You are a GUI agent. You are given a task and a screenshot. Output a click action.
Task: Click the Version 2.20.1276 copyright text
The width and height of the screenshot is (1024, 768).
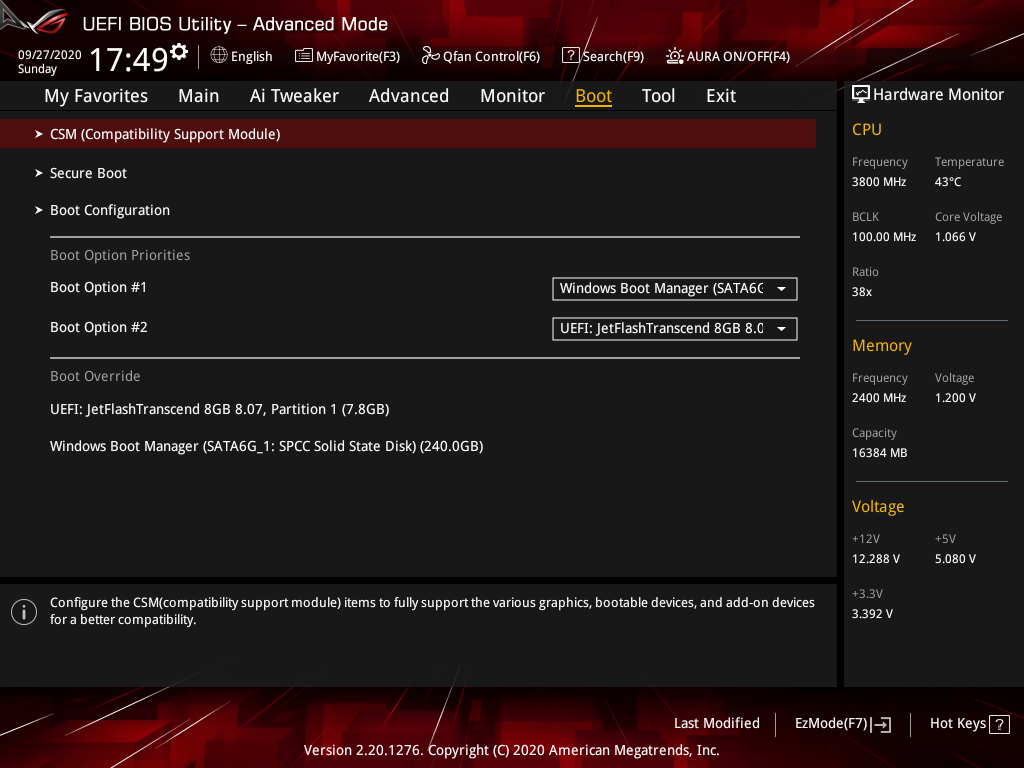[x=511, y=750]
